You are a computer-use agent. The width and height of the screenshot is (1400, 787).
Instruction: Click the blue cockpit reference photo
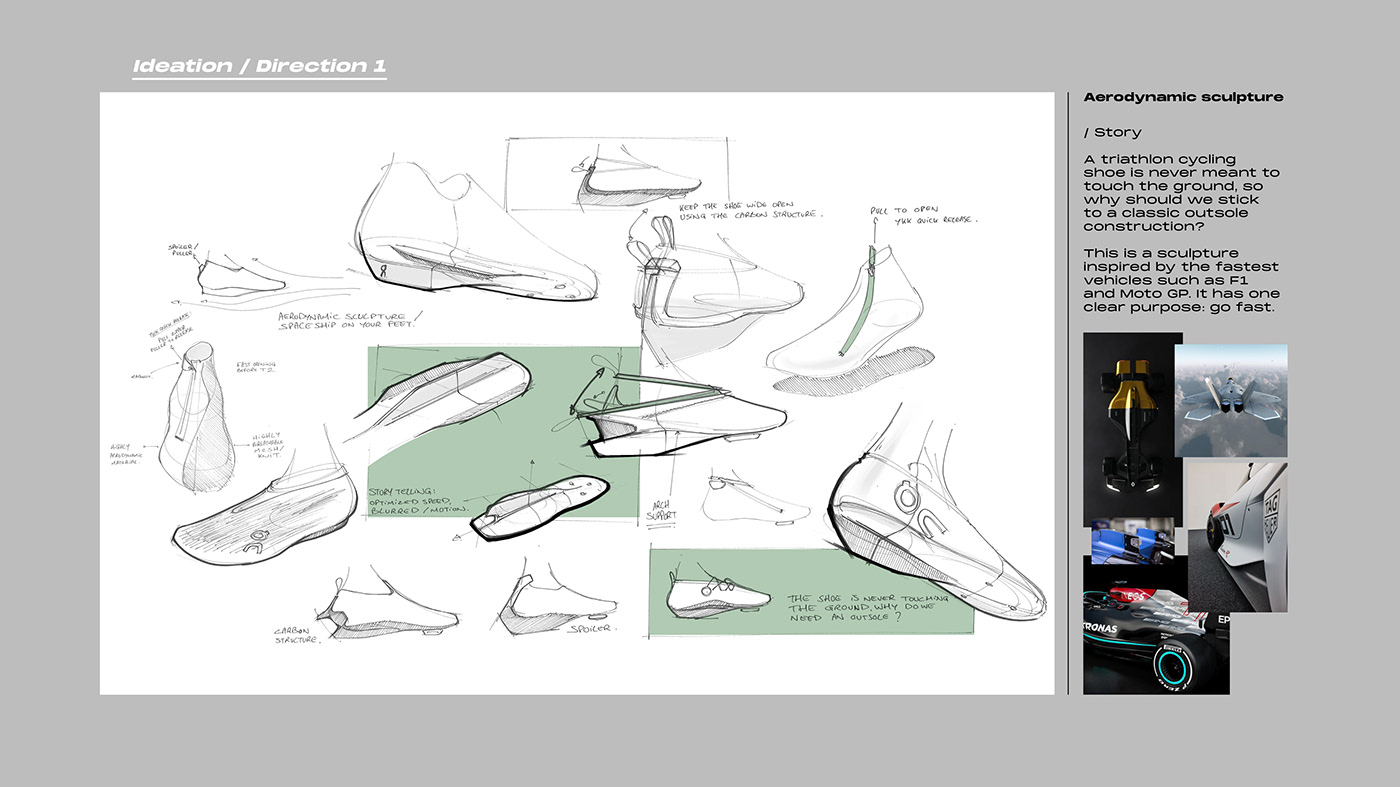pos(1135,548)
